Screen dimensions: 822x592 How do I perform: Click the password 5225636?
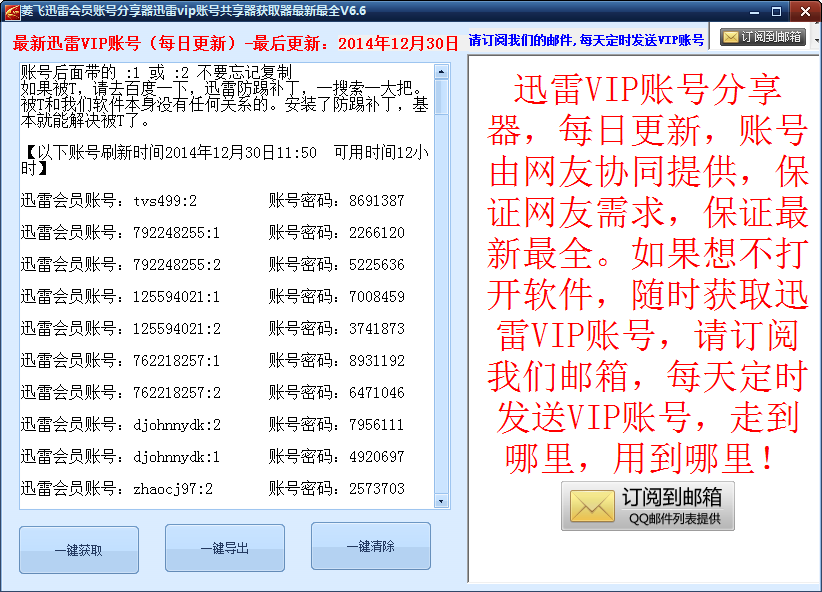pos(377,265)
